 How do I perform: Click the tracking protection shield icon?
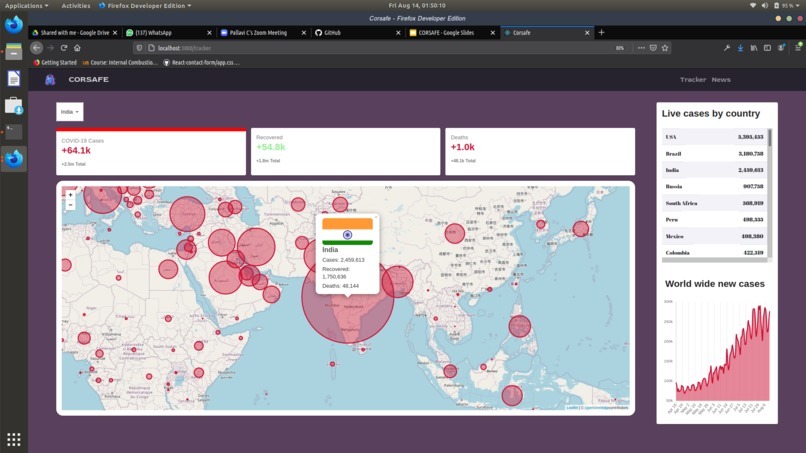[139, 48]
